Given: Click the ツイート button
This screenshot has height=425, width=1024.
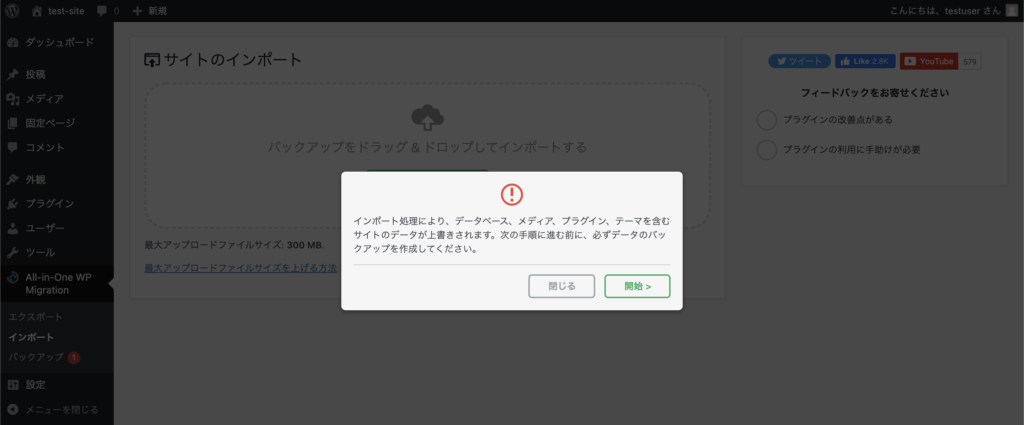Looking at the screenshot, I should tap(799, 61).
